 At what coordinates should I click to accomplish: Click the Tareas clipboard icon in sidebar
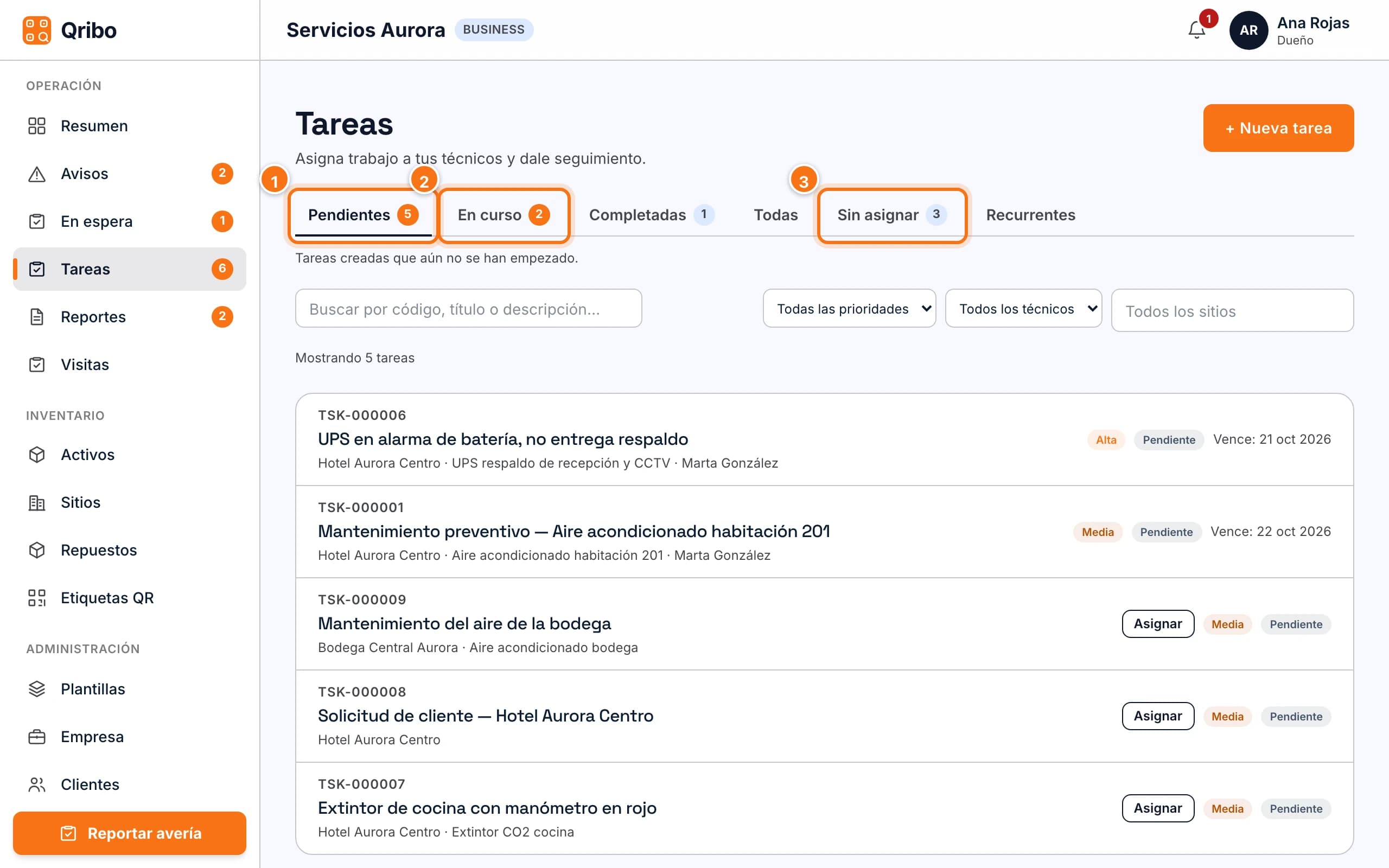tap(37, 269)
